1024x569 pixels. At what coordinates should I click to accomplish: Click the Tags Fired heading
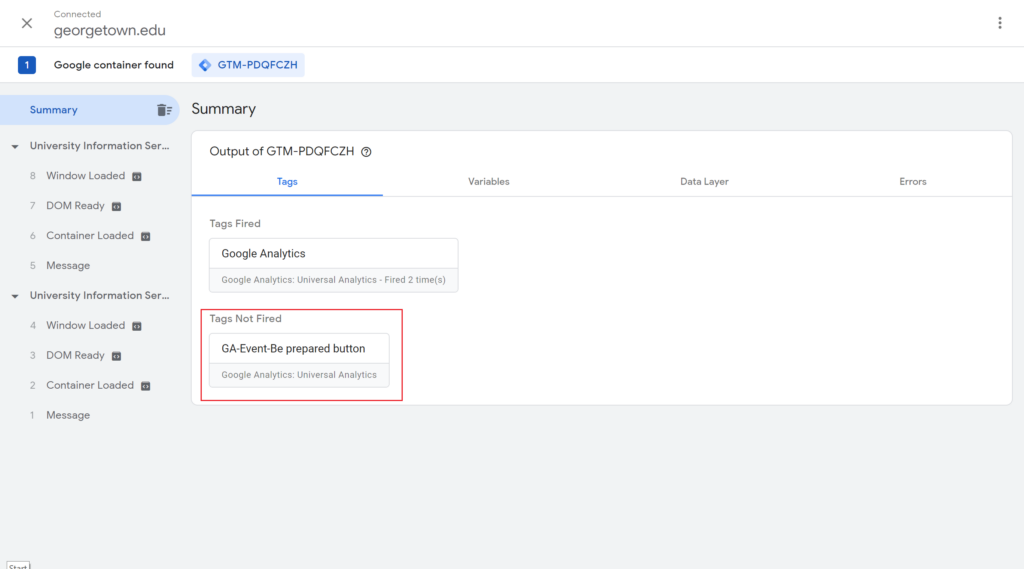(x=235, y=223)
